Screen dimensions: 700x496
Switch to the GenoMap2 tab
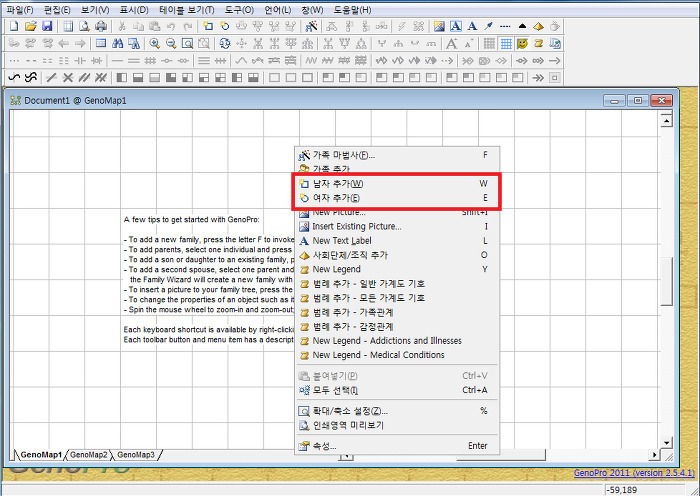[89, 454]
